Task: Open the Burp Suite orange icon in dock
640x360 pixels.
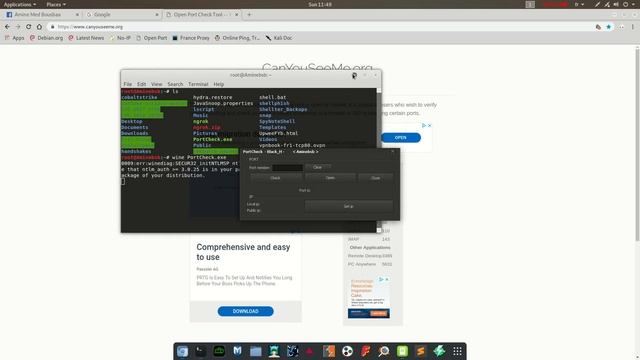Action: [329, 351]
